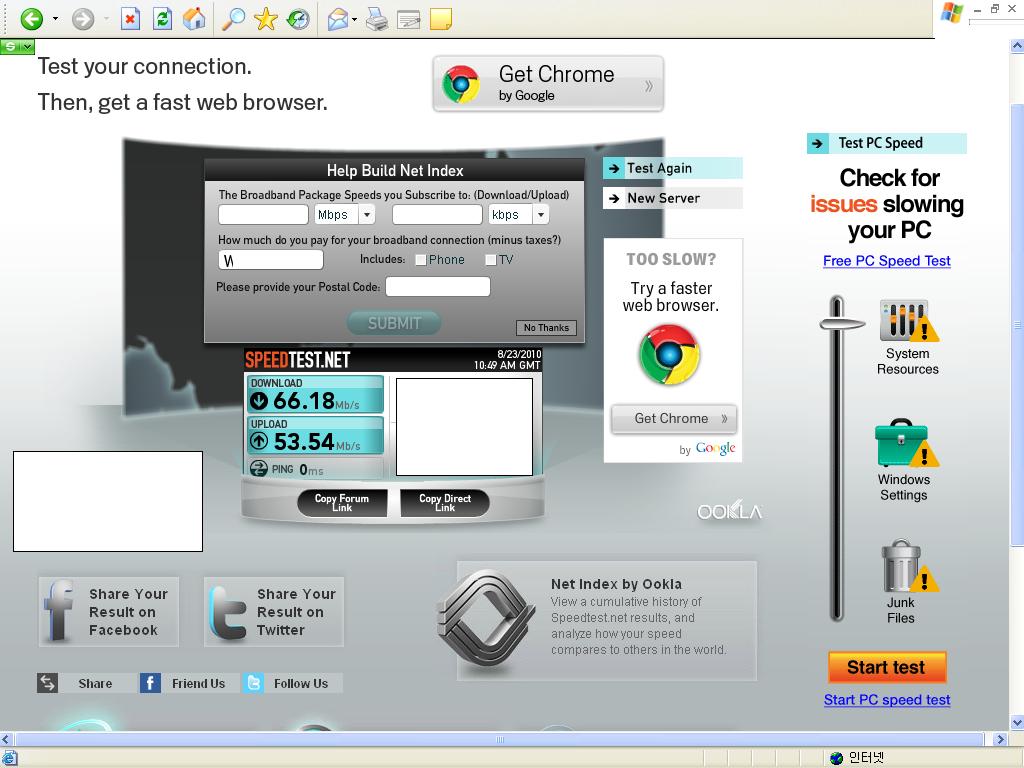Click the broadband price input field

(270, 260)
